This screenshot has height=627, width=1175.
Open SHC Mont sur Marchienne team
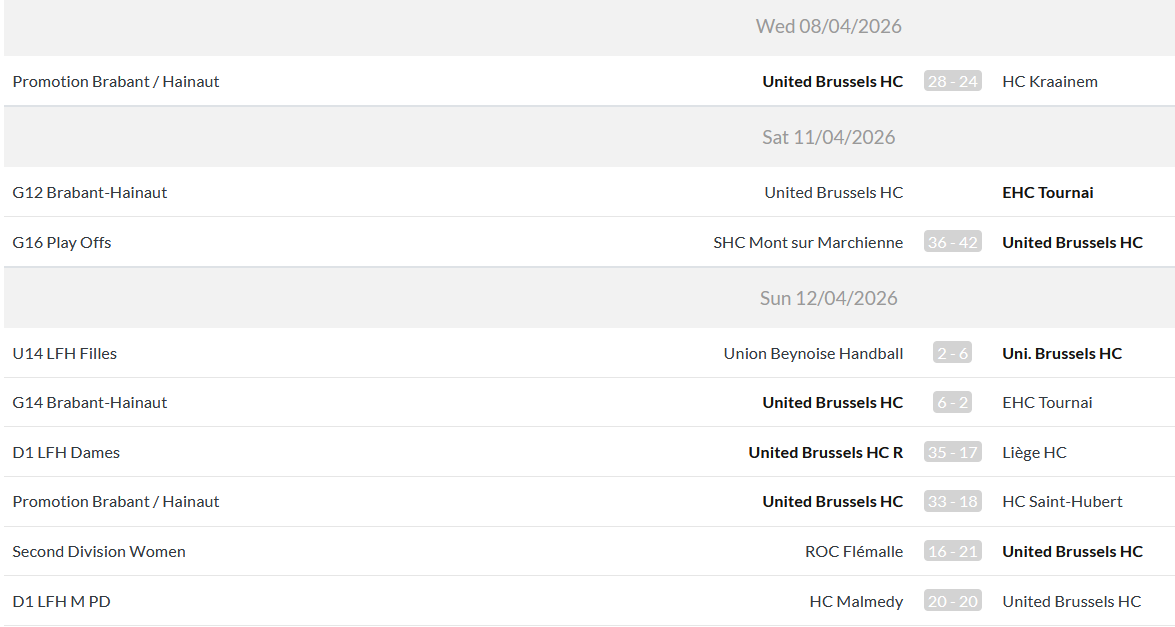click(808, 242)
